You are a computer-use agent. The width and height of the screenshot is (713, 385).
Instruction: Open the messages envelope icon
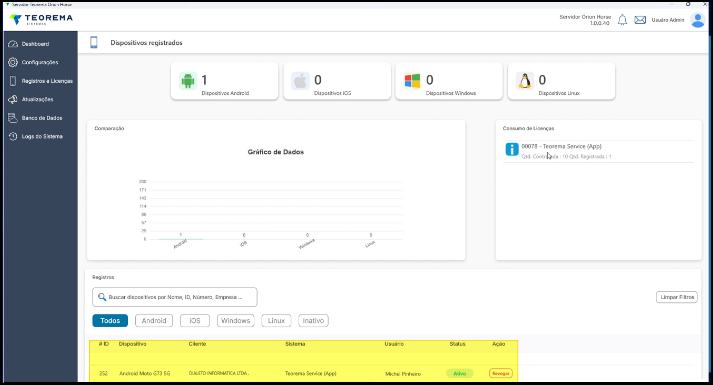[x=640, y=20]
